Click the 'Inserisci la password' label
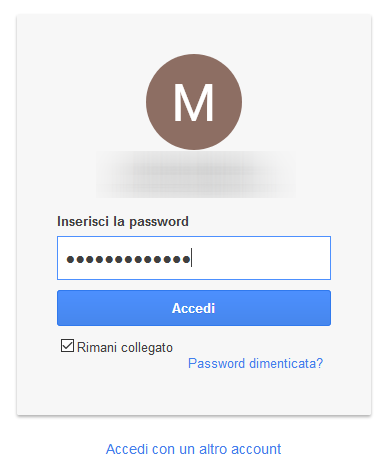388x468 pixels. pyautogui.click(x=123, y=221)
